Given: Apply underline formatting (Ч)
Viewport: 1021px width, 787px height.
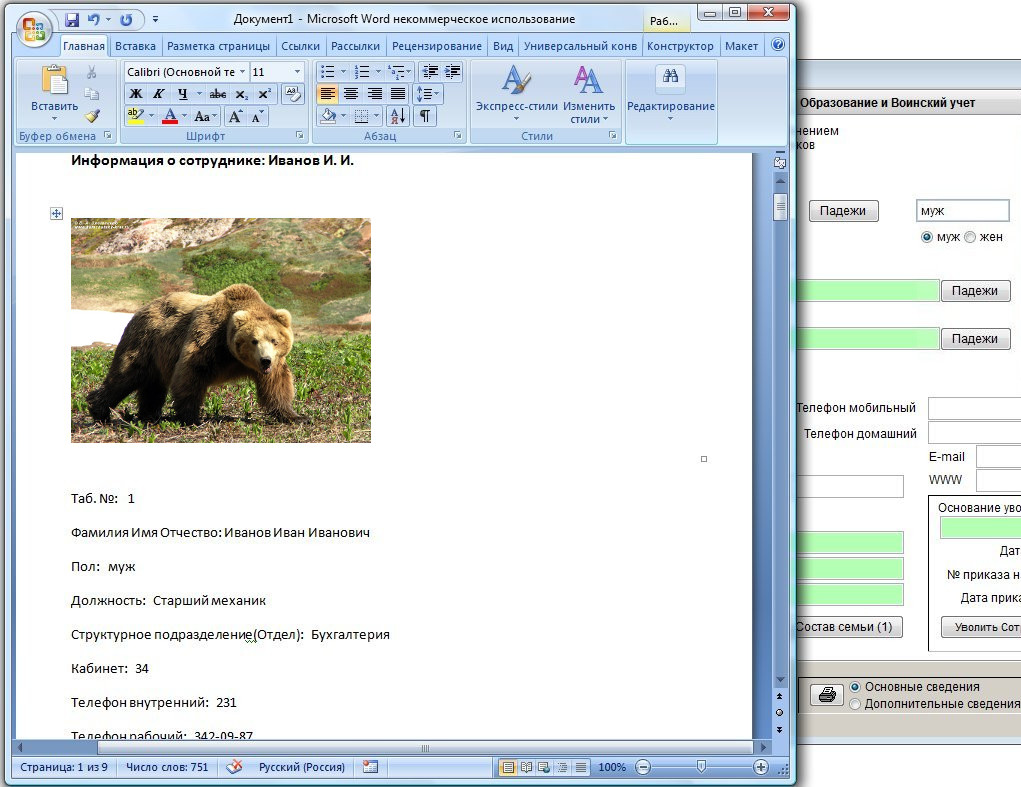Looking at the screenshot, I should [183, 94].
